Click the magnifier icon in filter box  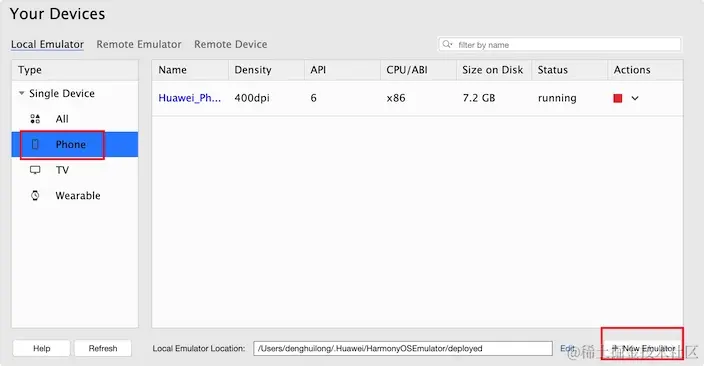click(447, 44)
